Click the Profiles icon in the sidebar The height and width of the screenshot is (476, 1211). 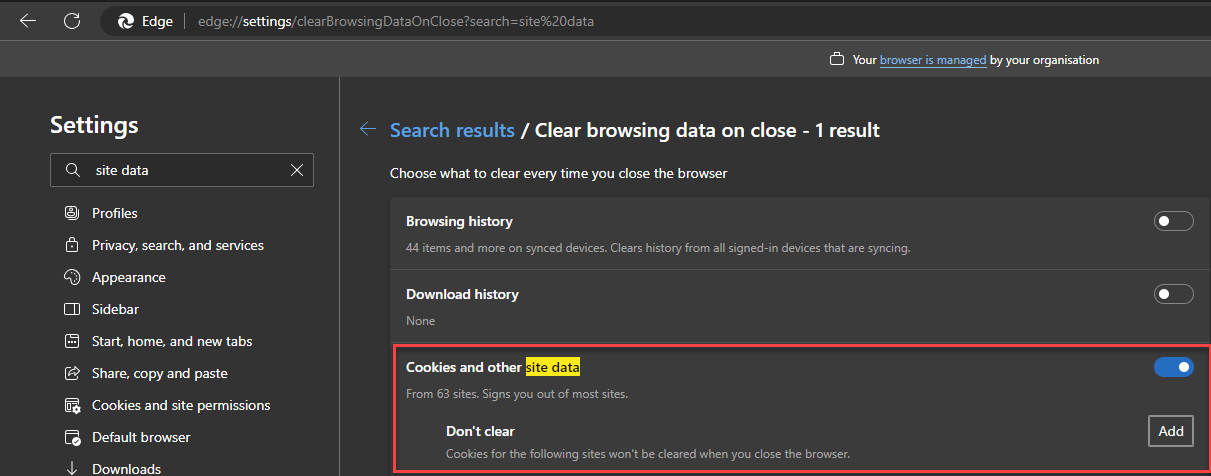(71, 213)
